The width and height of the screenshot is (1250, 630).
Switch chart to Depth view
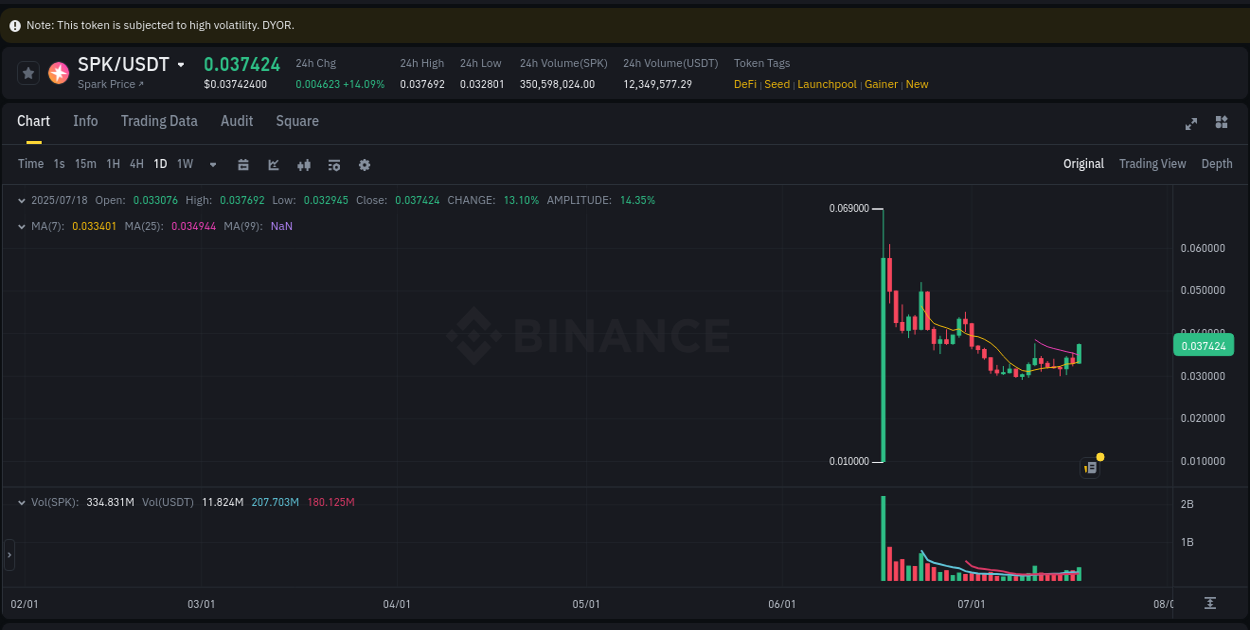tap(1216, 163)
